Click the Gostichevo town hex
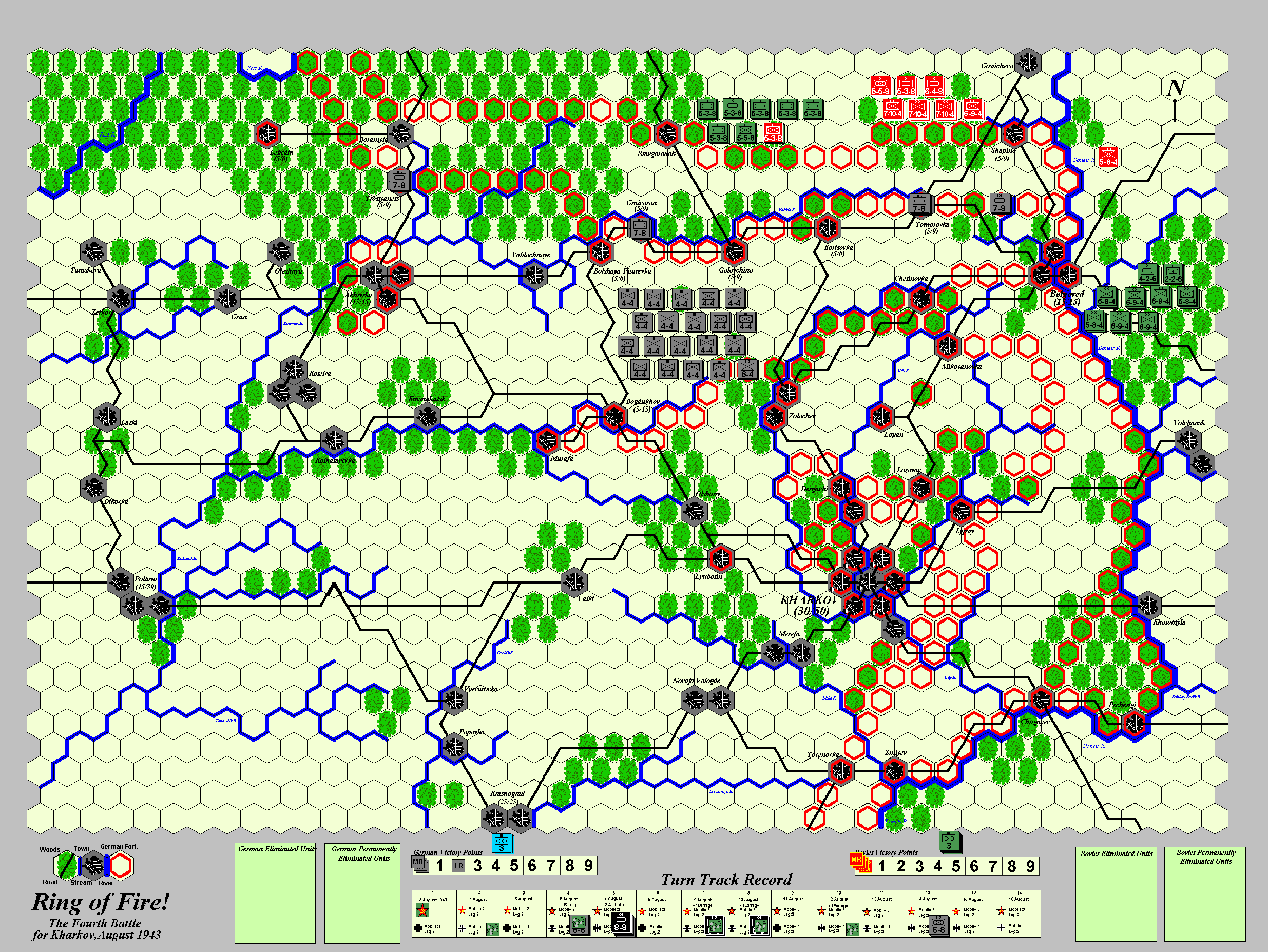The height and width of the screenshot is (952, 1268). [x=1027, y=62]
